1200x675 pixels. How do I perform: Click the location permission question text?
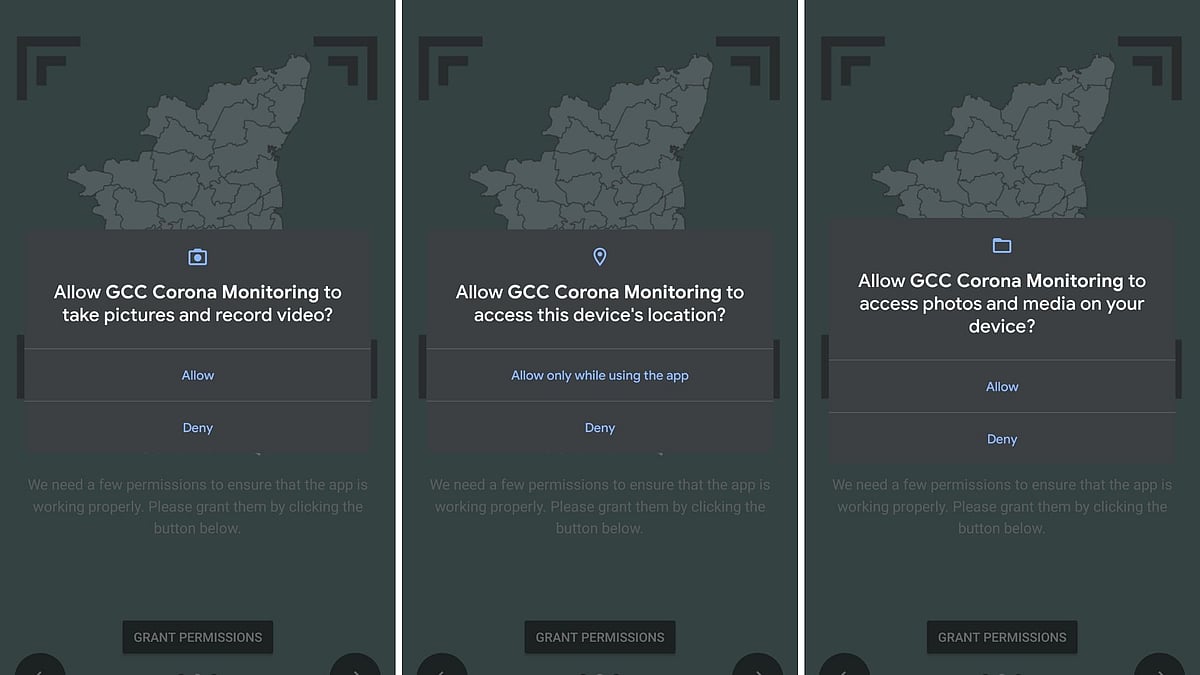[600, 303]
